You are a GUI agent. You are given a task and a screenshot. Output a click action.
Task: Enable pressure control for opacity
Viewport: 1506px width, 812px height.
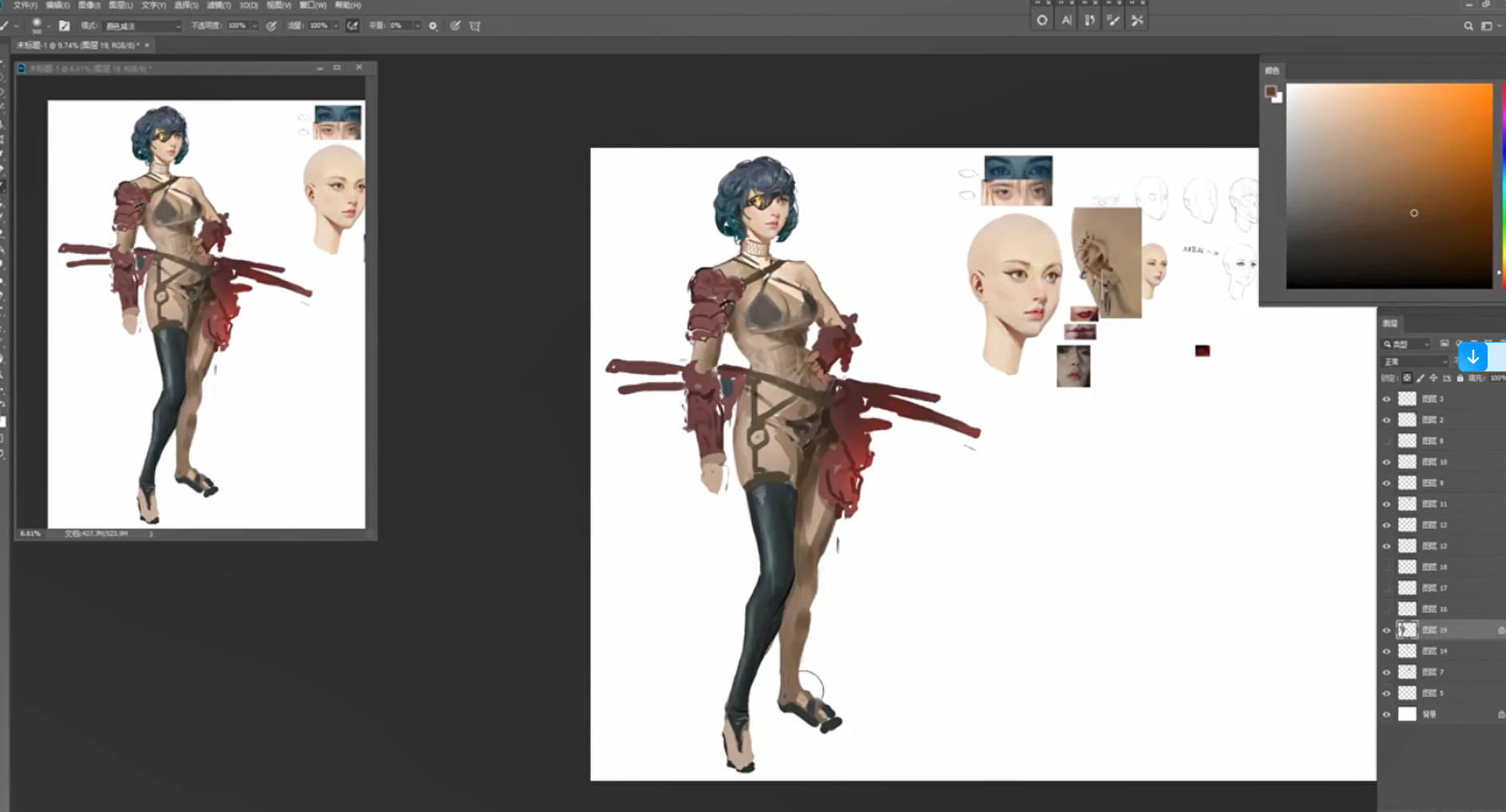point(271,26)
